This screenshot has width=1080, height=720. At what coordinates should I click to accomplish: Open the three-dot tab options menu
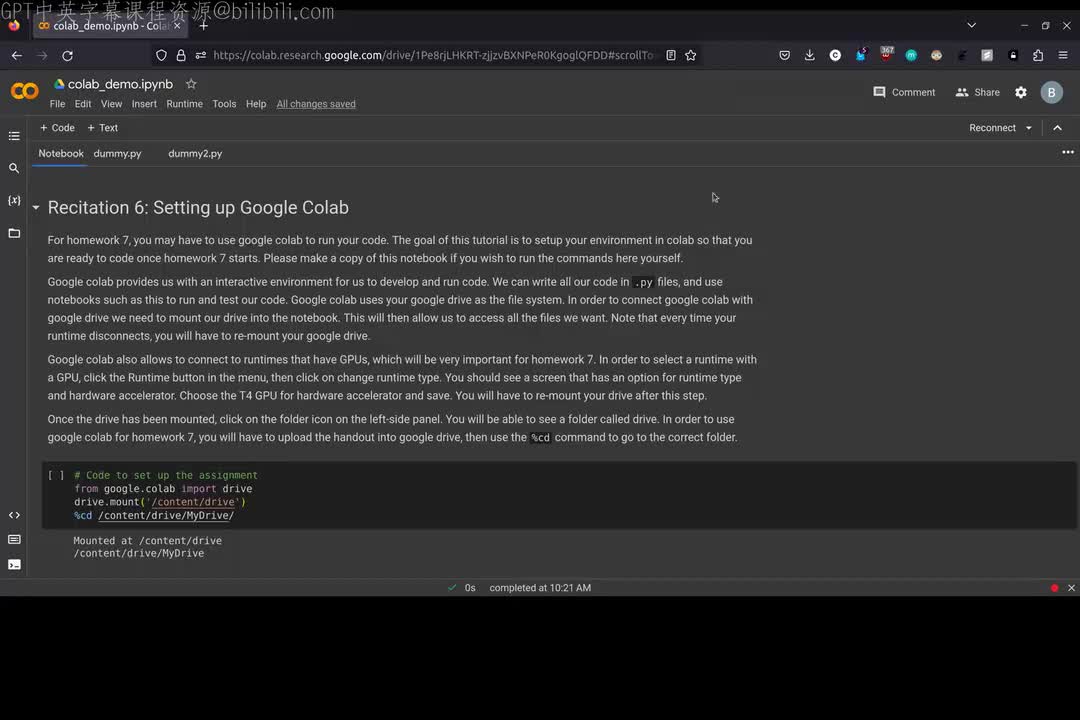[x=1068, y=152]
